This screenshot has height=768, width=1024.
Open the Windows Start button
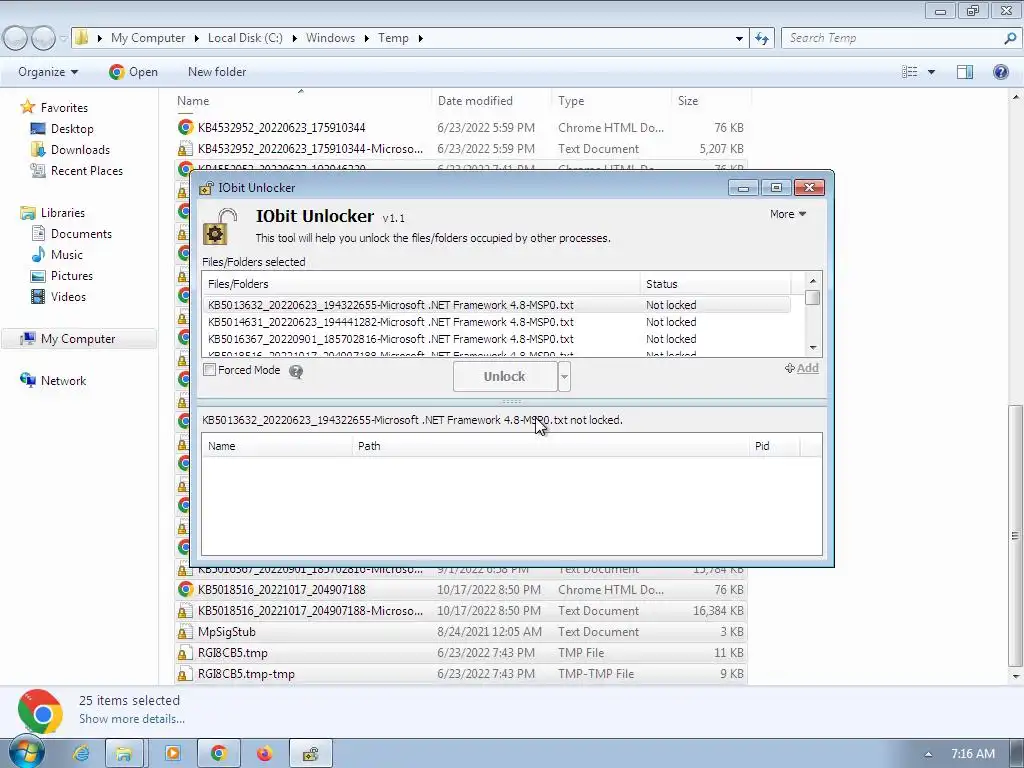(26, 752)
